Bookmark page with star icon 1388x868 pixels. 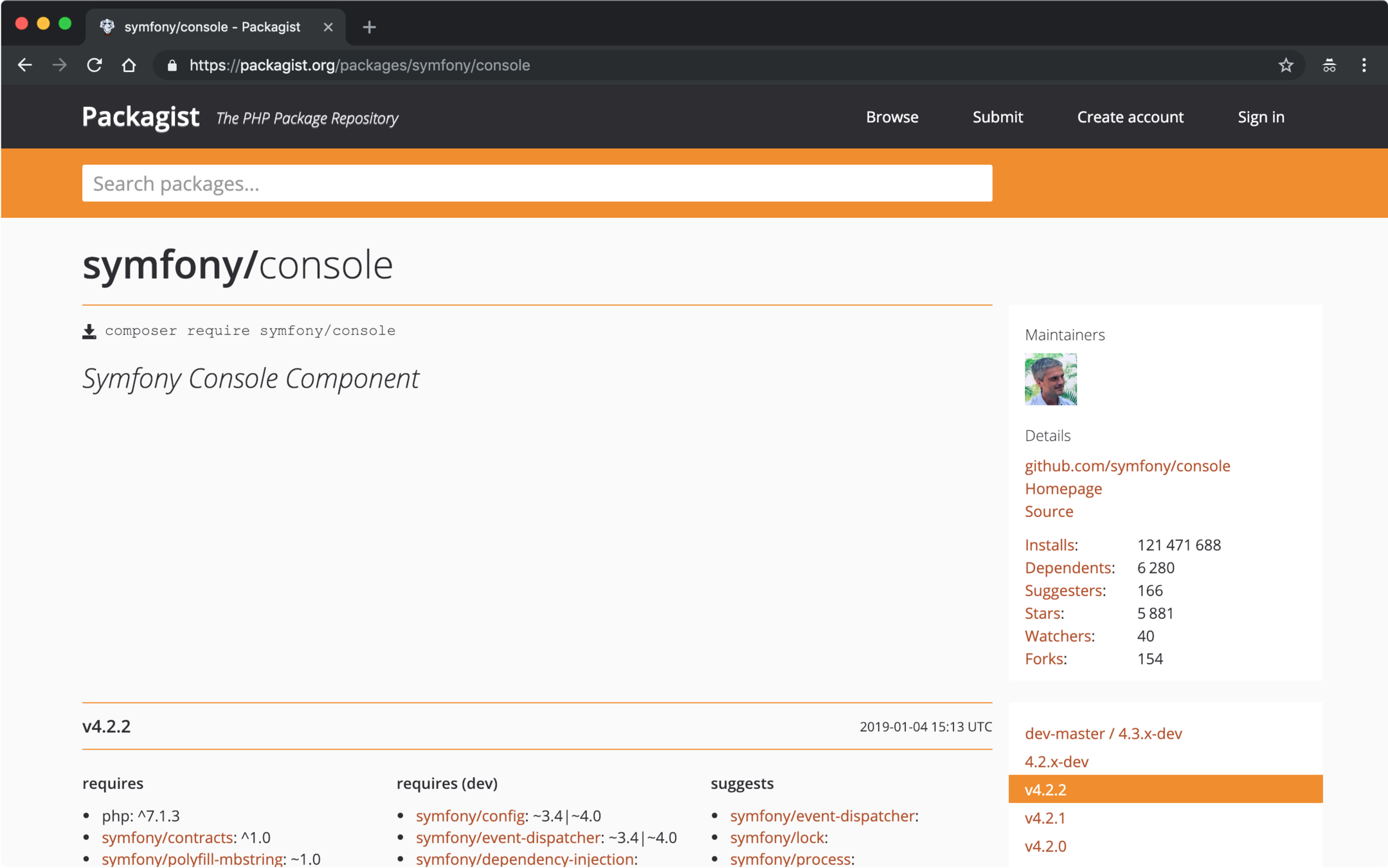[1285, 65]
